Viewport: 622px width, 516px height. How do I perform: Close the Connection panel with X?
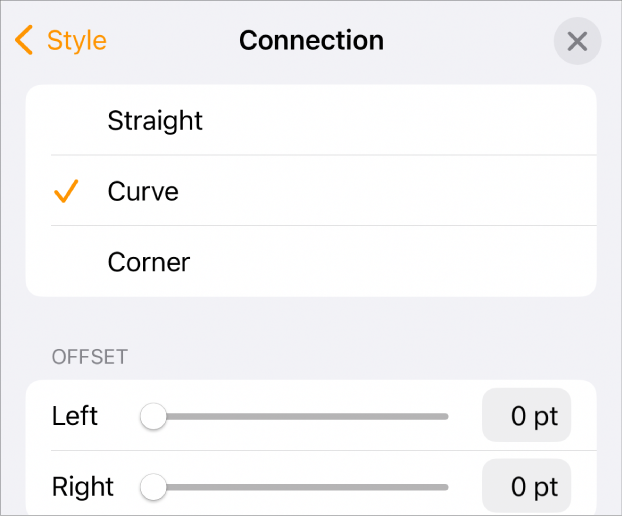(x=577, y=42)
